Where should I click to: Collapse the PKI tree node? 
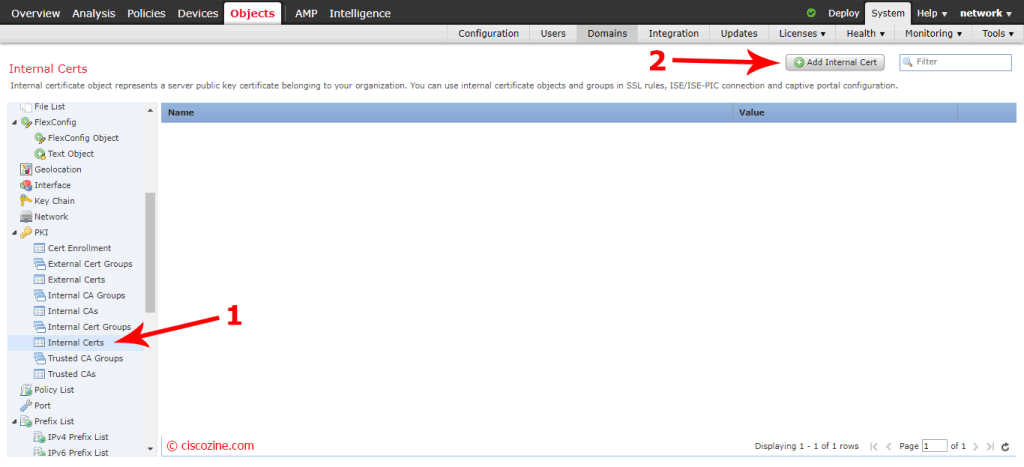[x=14, y=233]
